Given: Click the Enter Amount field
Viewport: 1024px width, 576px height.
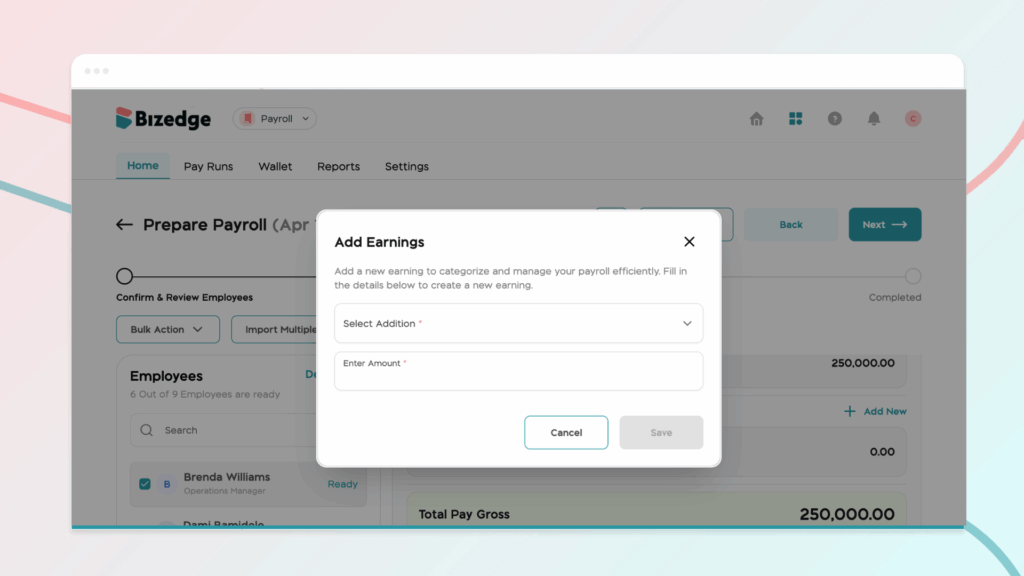Looking at the screenshot, I should (x=518, y=372).
